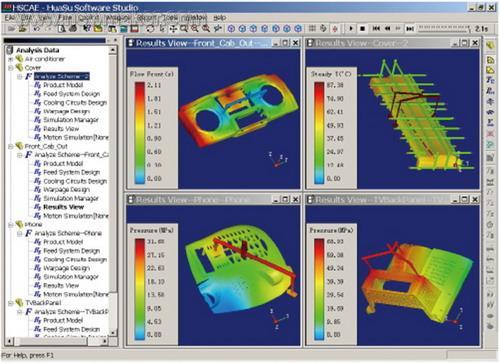
Task: Select bold Results View under Front_Cab_Out
Action: (x=63, y=207)
